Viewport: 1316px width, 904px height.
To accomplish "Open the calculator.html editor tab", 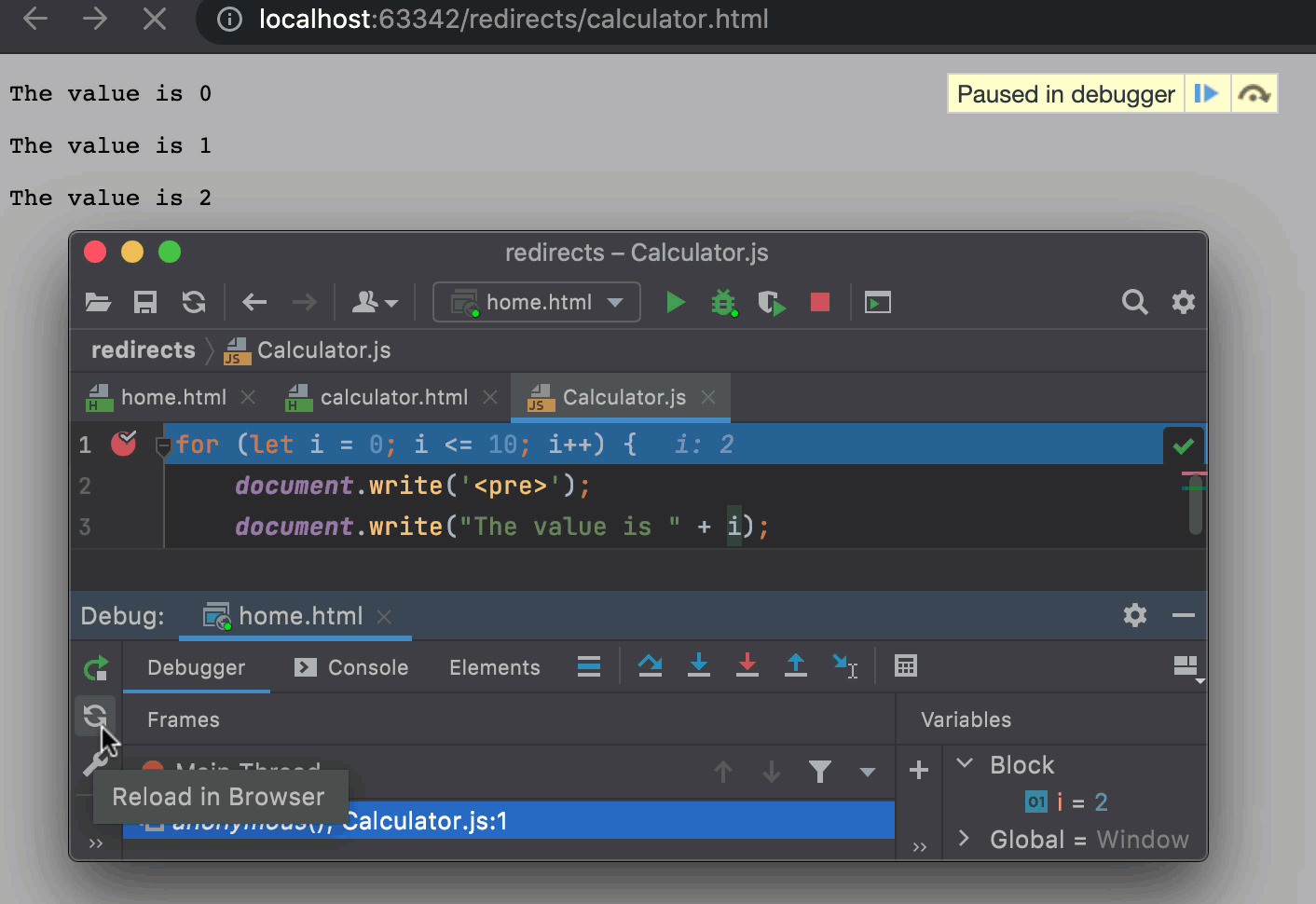I will click(393, 397).
